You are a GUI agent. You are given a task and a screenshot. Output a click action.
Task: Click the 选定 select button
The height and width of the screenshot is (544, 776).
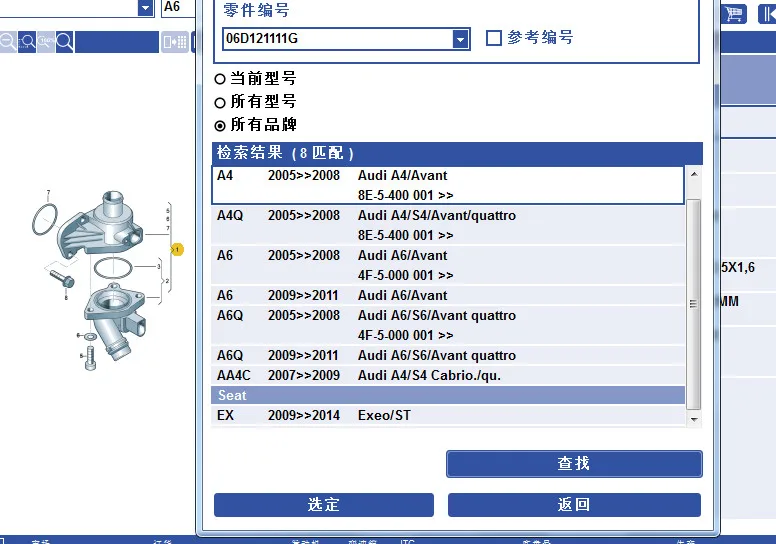324,505
